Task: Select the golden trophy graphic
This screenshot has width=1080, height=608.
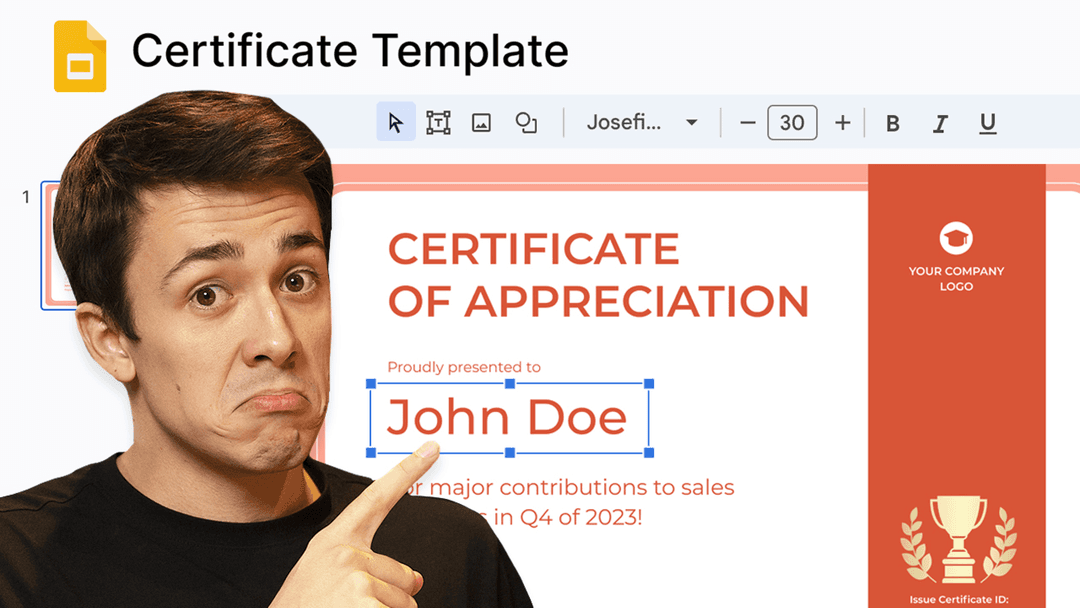Action: pyautogui.click(x=958, y=539)
